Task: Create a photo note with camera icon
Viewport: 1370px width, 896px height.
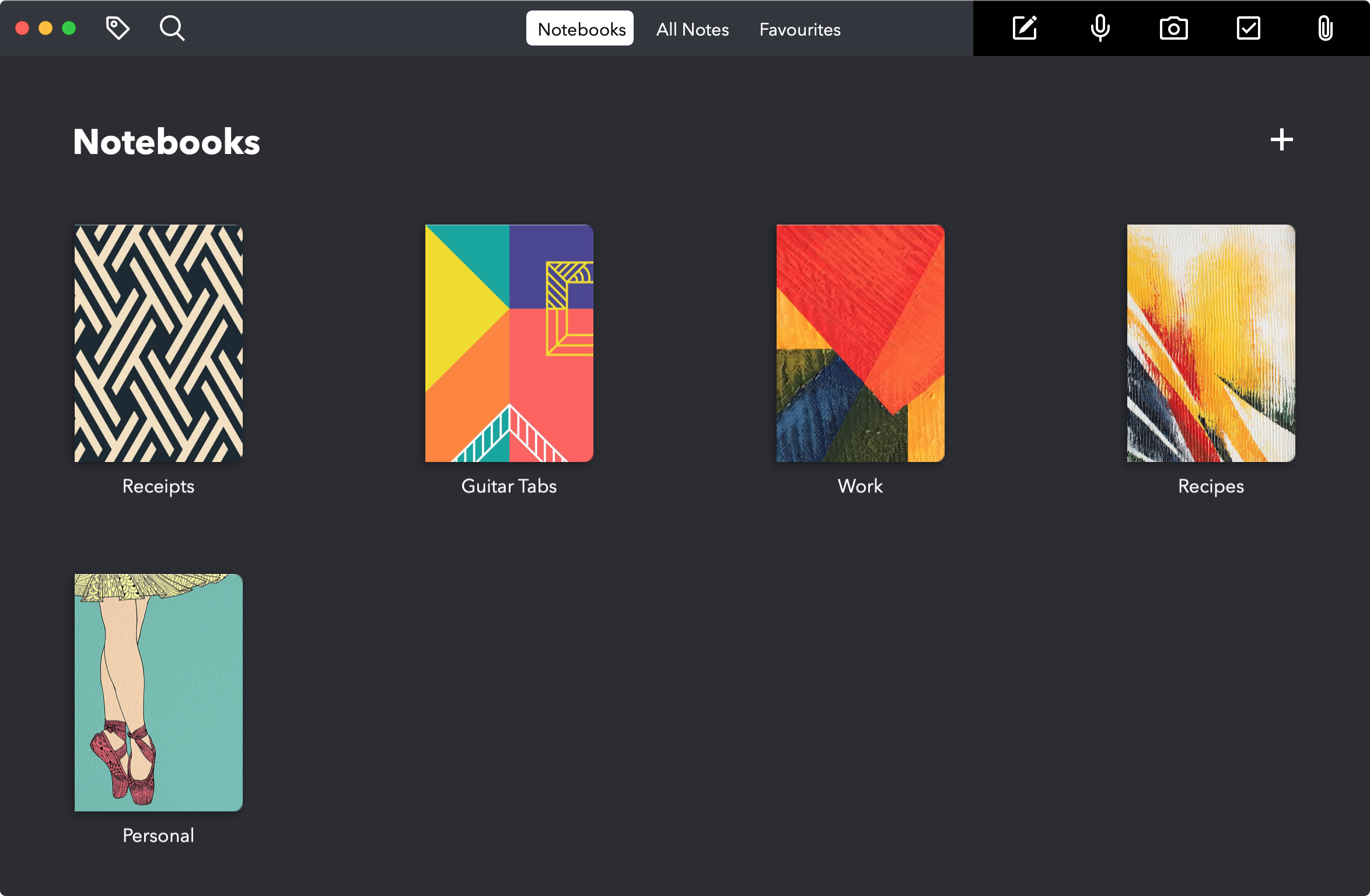Action: pos(1173,28)
